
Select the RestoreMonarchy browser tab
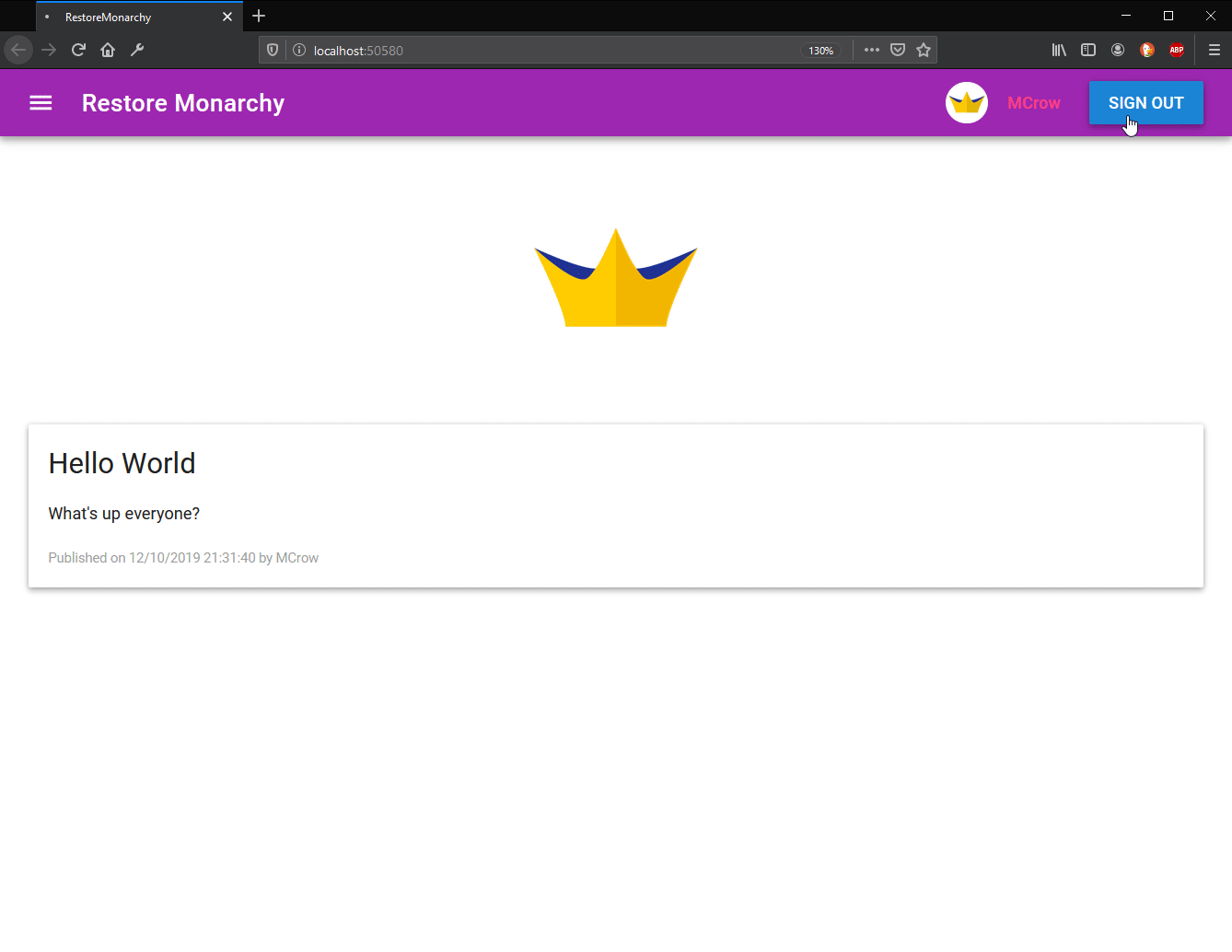coord(138,17)
